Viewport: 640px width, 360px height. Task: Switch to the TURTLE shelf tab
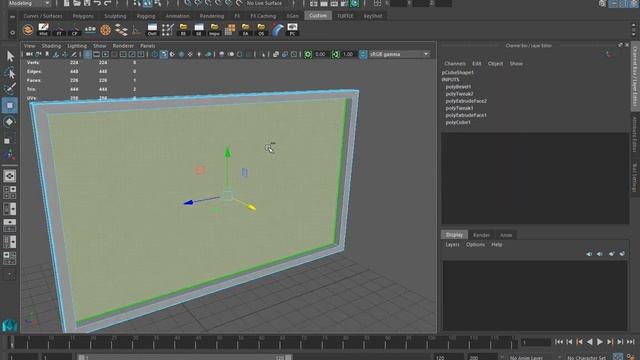coord(345,16)
